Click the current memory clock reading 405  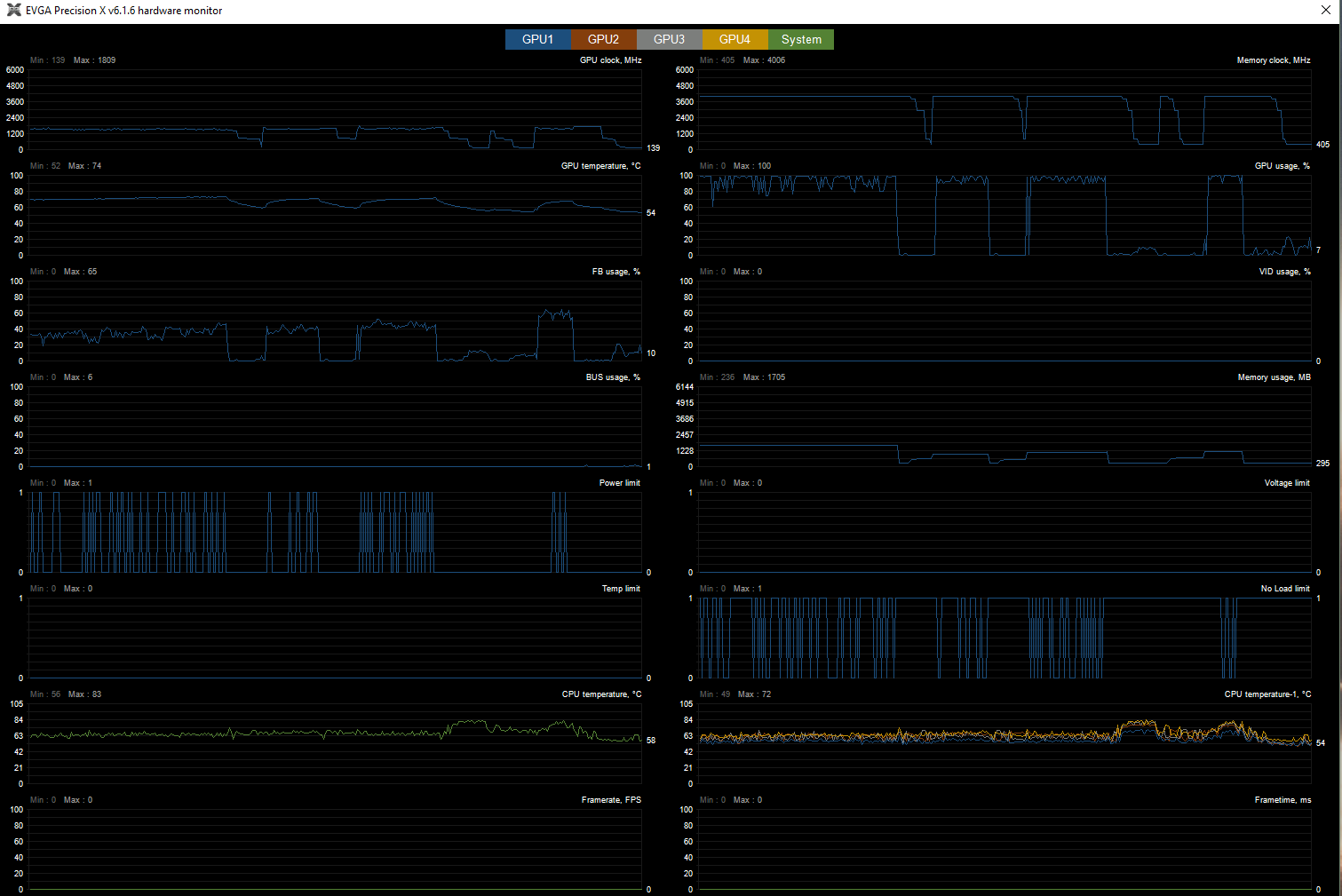tap(1322, 145)
